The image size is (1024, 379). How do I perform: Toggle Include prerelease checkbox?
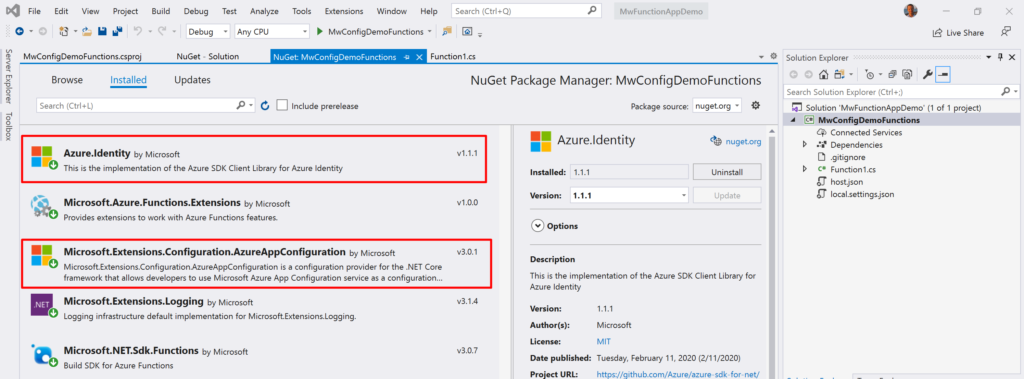(x=282, y=105)
